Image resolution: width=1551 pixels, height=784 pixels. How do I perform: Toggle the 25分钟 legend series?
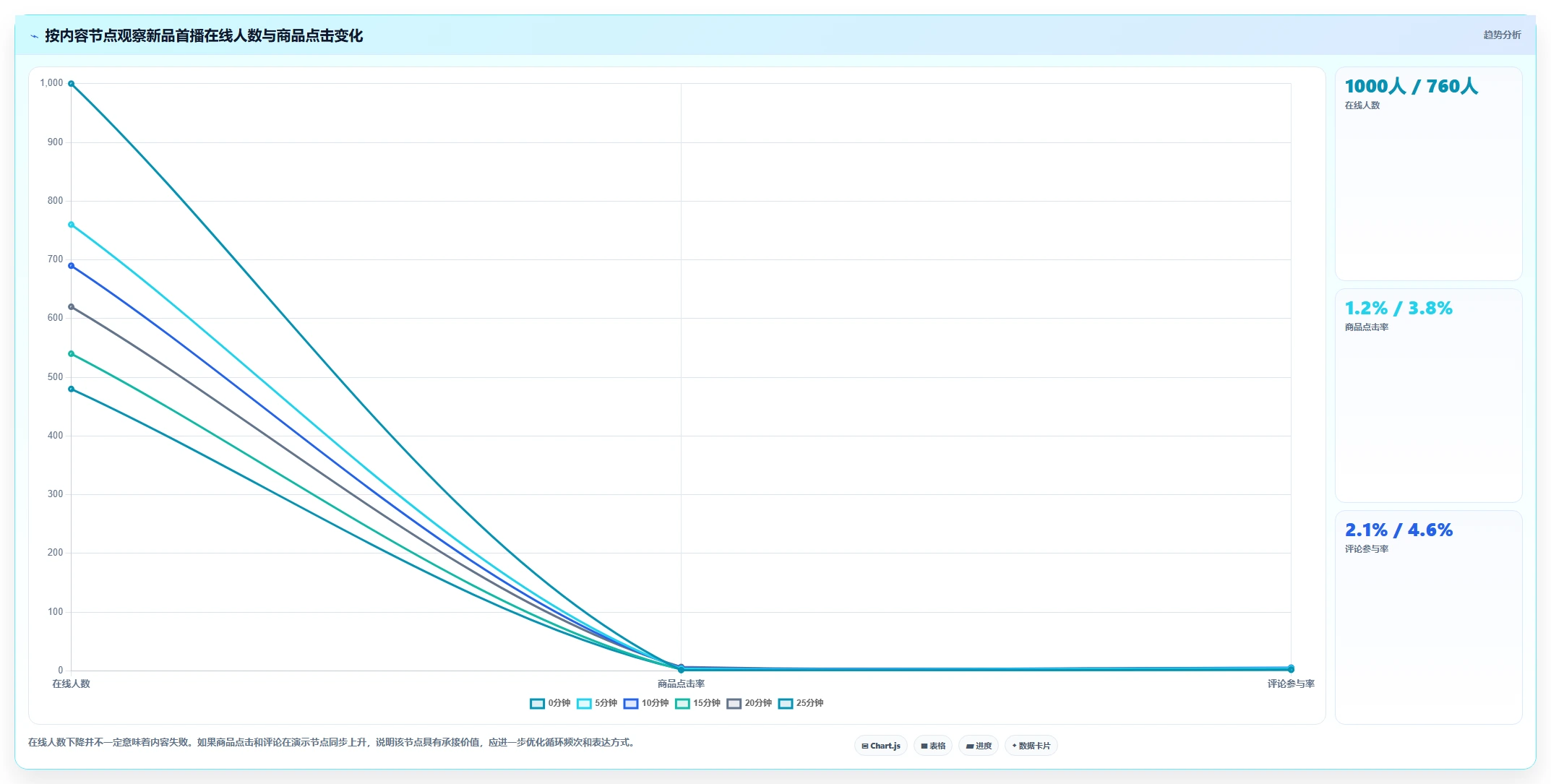click(801, 703)
